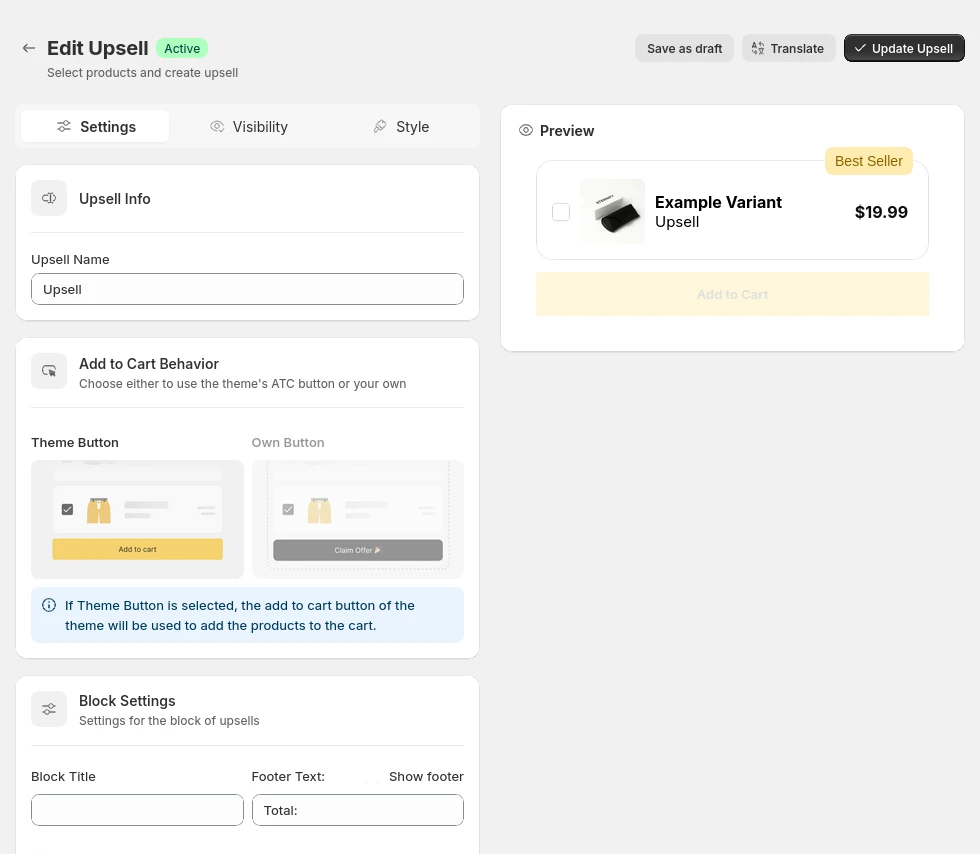Viewport: 980px width, 855px height.
Task: Click the eye icon next to Preview
Action: [526, 130]
